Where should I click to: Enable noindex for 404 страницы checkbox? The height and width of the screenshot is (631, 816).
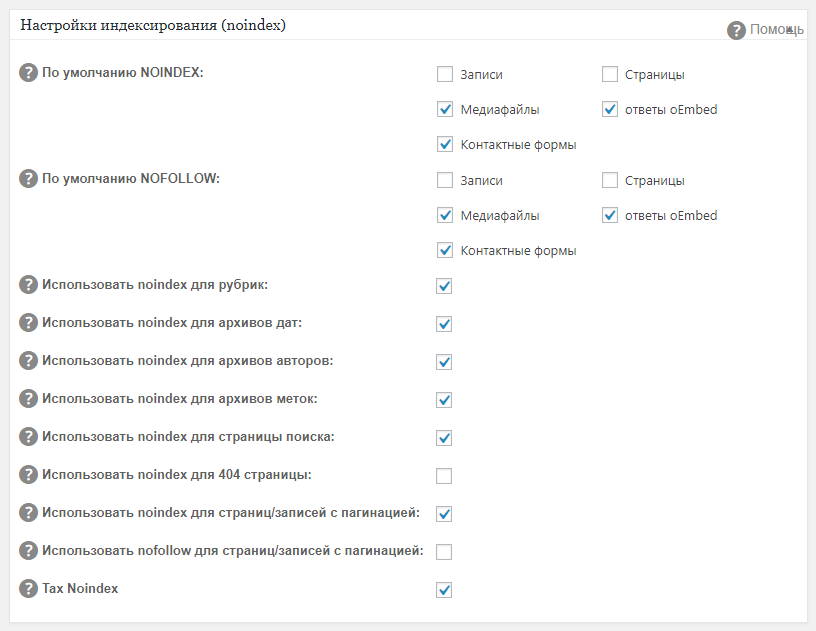tap(444, 476)
